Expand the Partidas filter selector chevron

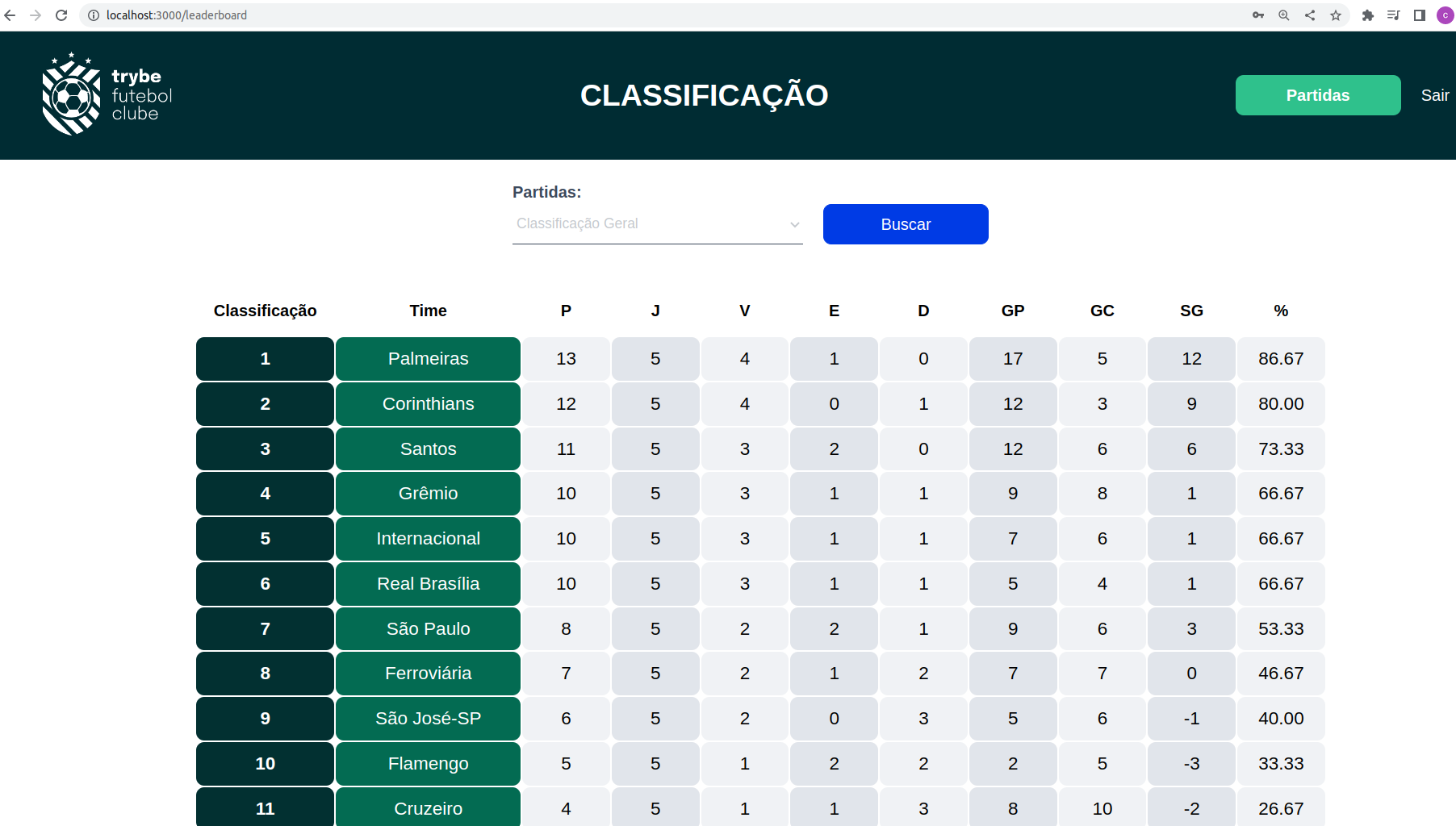[794, 224]
